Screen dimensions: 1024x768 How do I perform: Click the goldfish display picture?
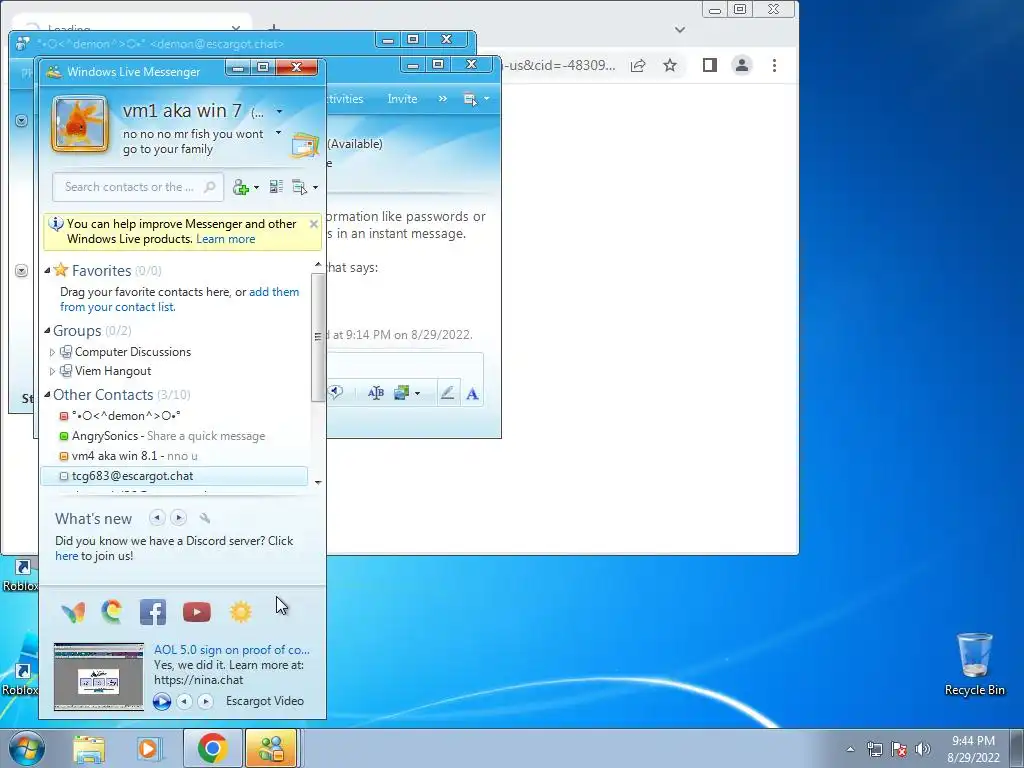(x=80, y=124)
